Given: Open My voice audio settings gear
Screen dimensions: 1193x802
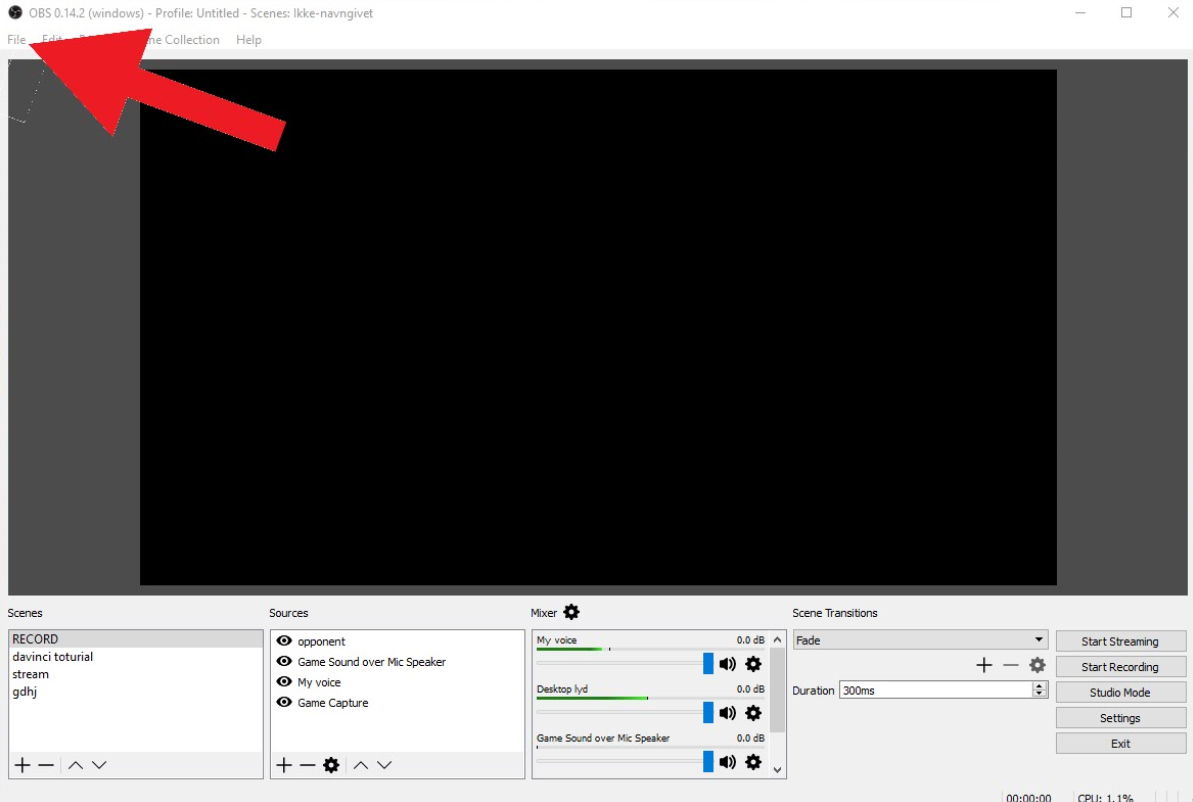Looking at the screenshot, I should point(753,664).
